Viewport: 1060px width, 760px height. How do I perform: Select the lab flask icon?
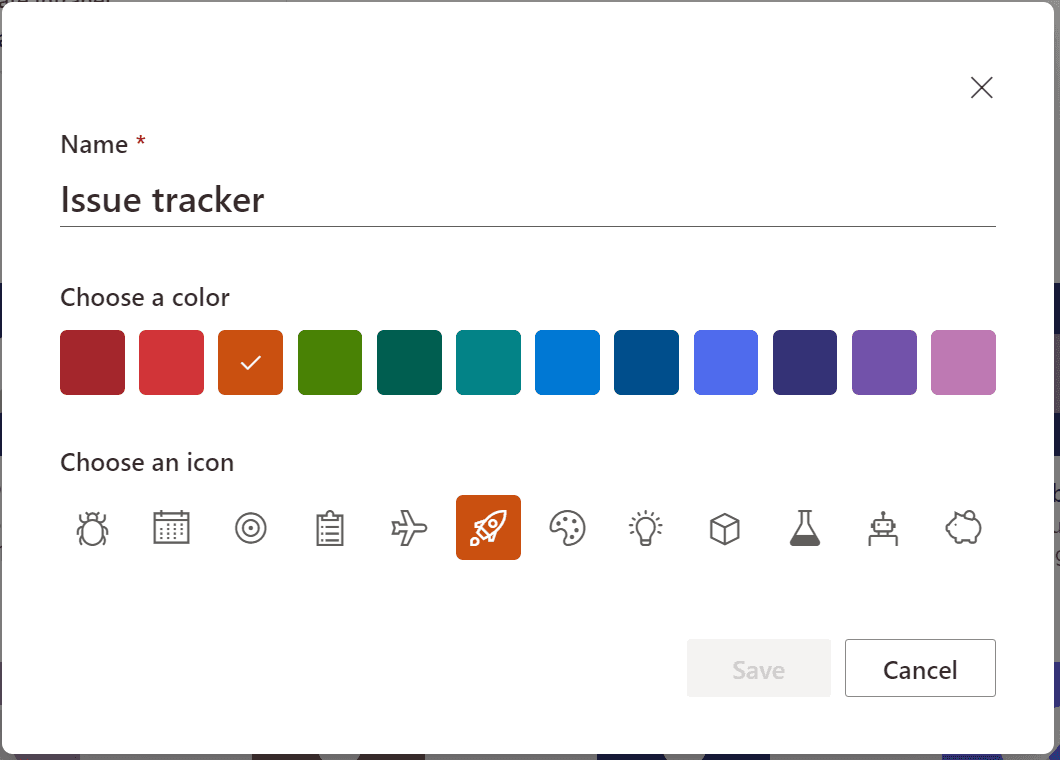click(x=804, y=527)
